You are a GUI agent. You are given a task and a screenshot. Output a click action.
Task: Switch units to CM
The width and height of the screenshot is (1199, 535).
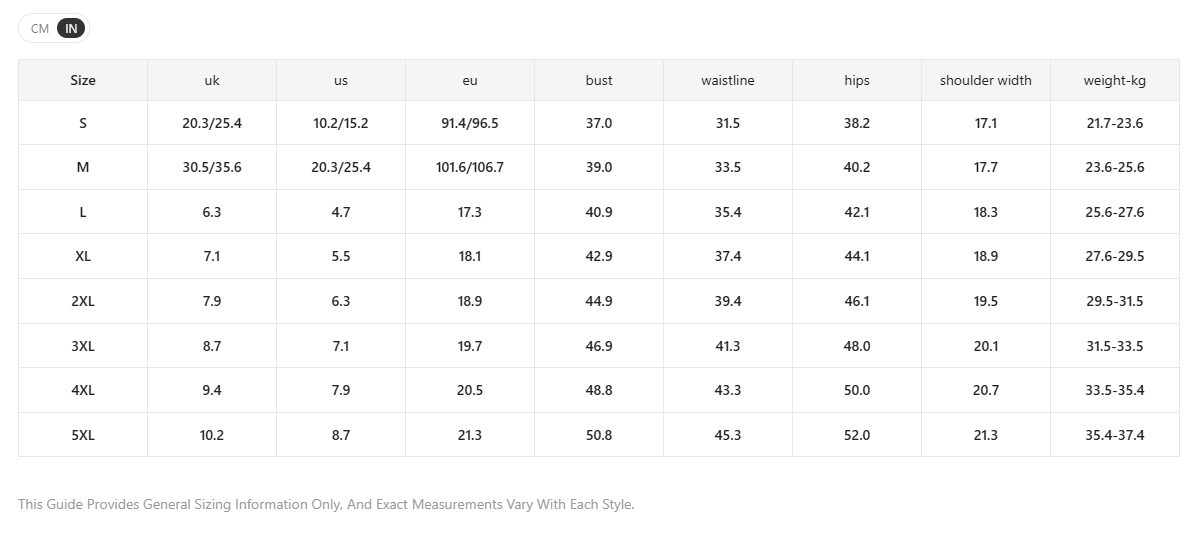tap(40, 29)
